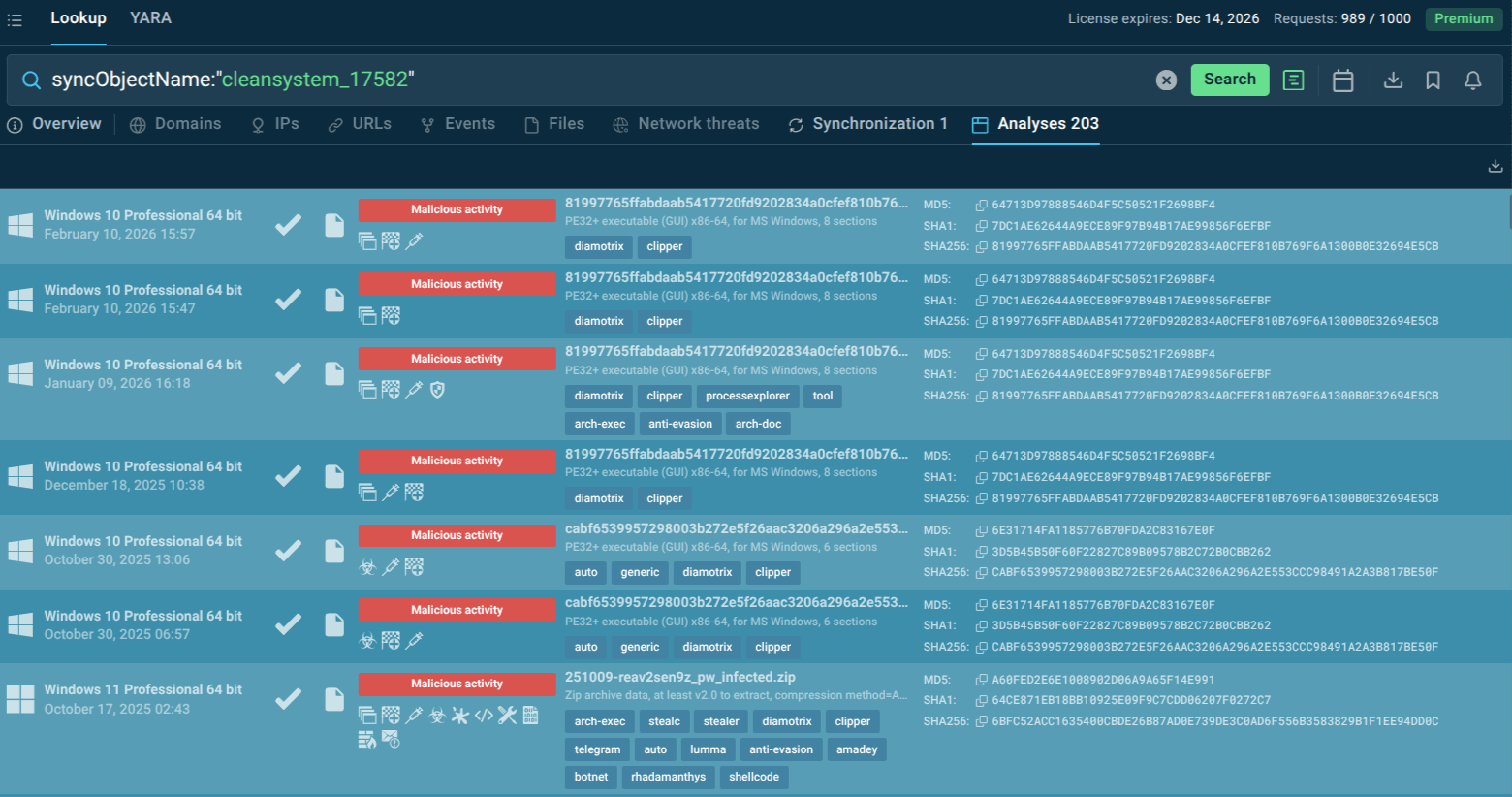Click the checkmark on the October 17 analysis

(288, 697)
